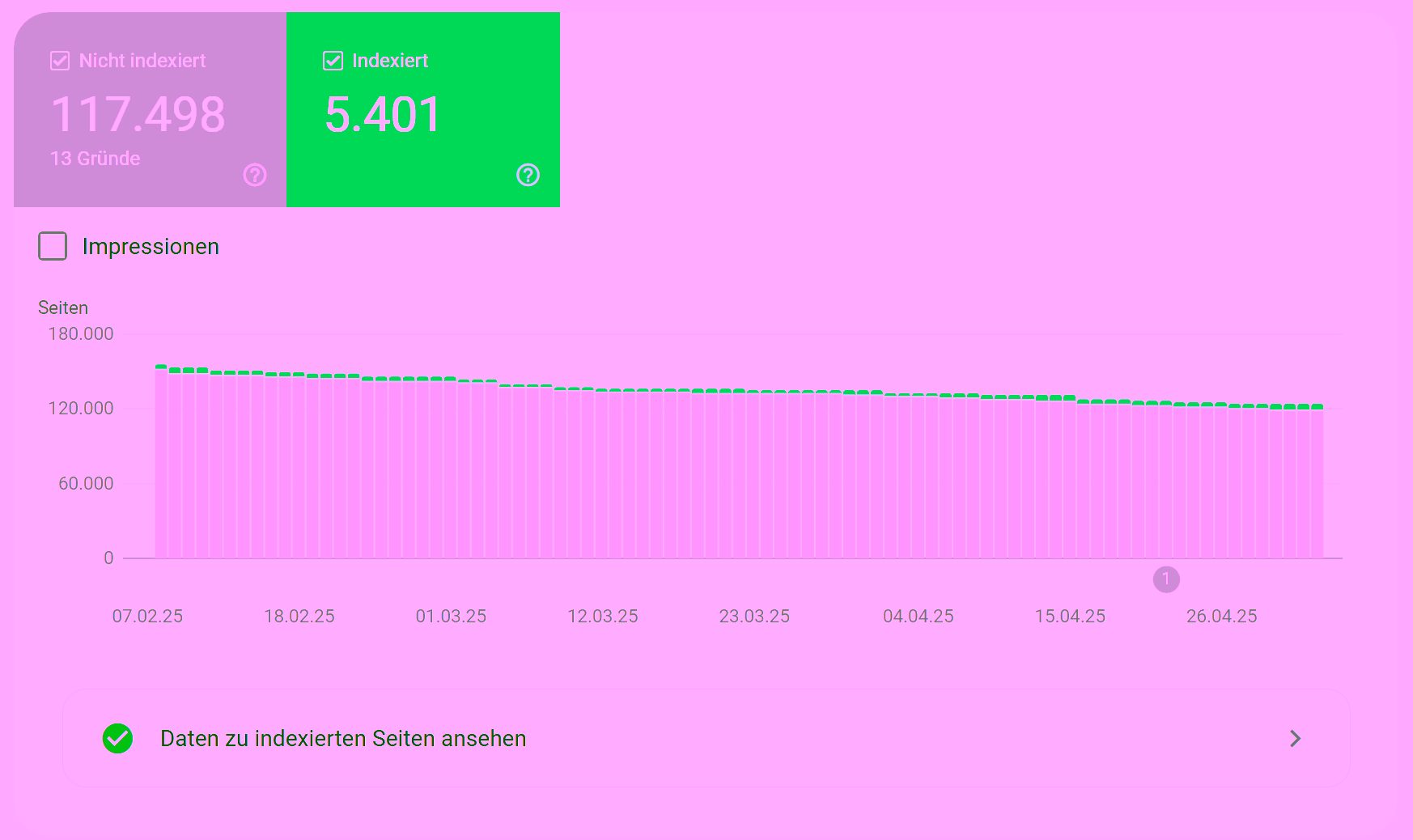Click the "04.04.25" date label
1413x840 pixels.
pos(918,616)
